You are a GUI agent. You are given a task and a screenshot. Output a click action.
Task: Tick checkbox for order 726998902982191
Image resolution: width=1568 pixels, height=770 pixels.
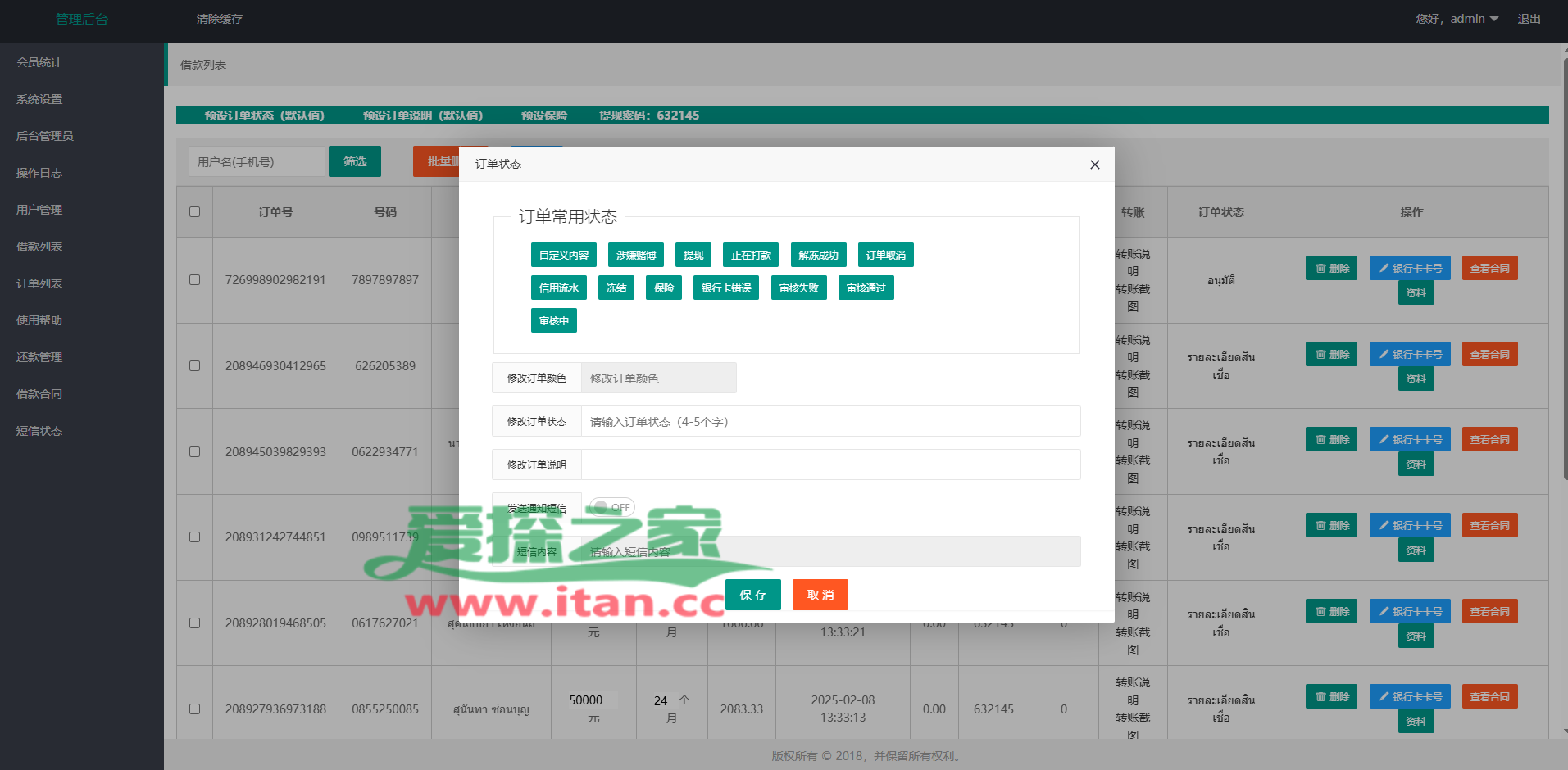click(194, 279)
